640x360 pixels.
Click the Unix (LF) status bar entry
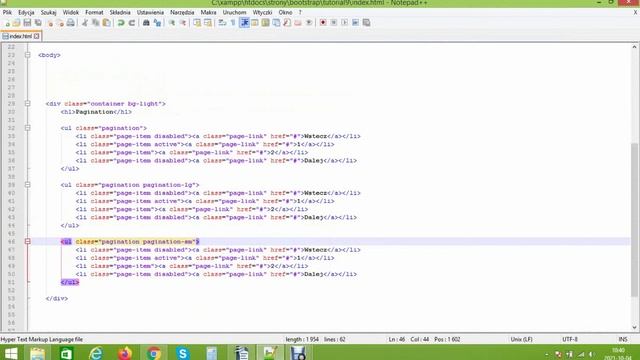click(x=521, y=339)
